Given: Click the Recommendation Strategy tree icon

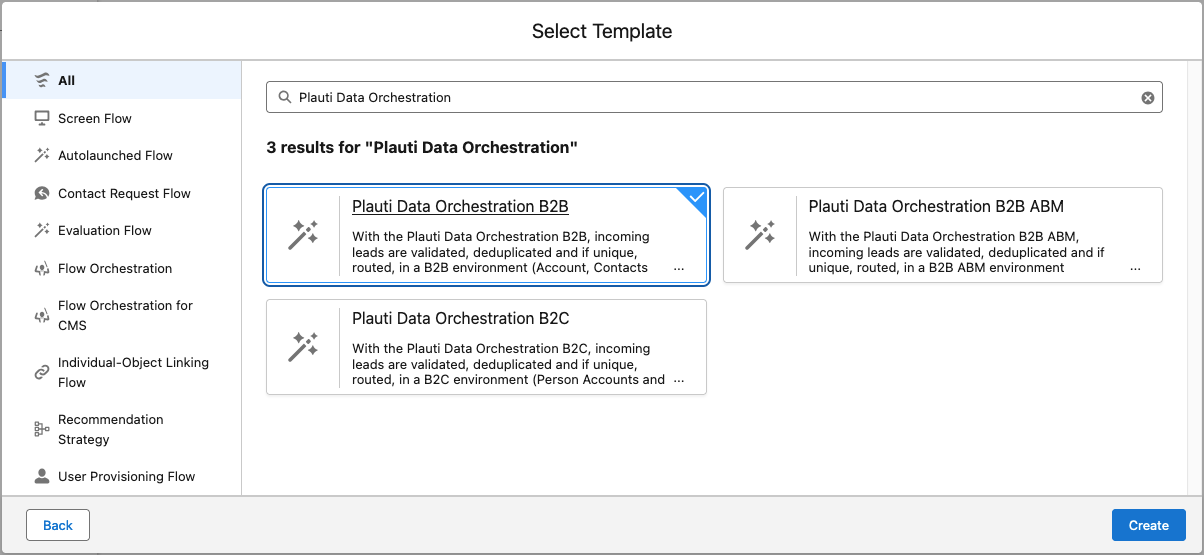Looking at the screenshot, I should coord(42,429).
